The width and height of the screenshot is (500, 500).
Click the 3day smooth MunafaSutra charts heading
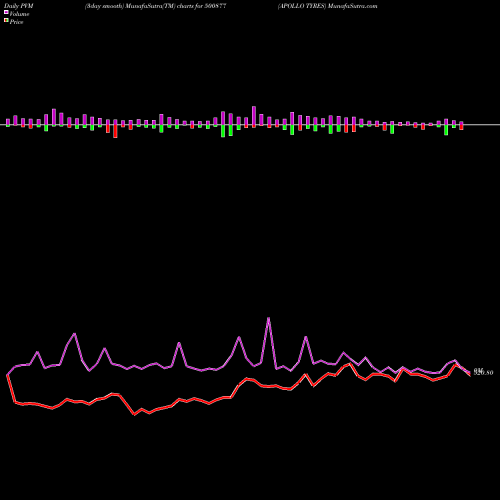pos(156,6)
